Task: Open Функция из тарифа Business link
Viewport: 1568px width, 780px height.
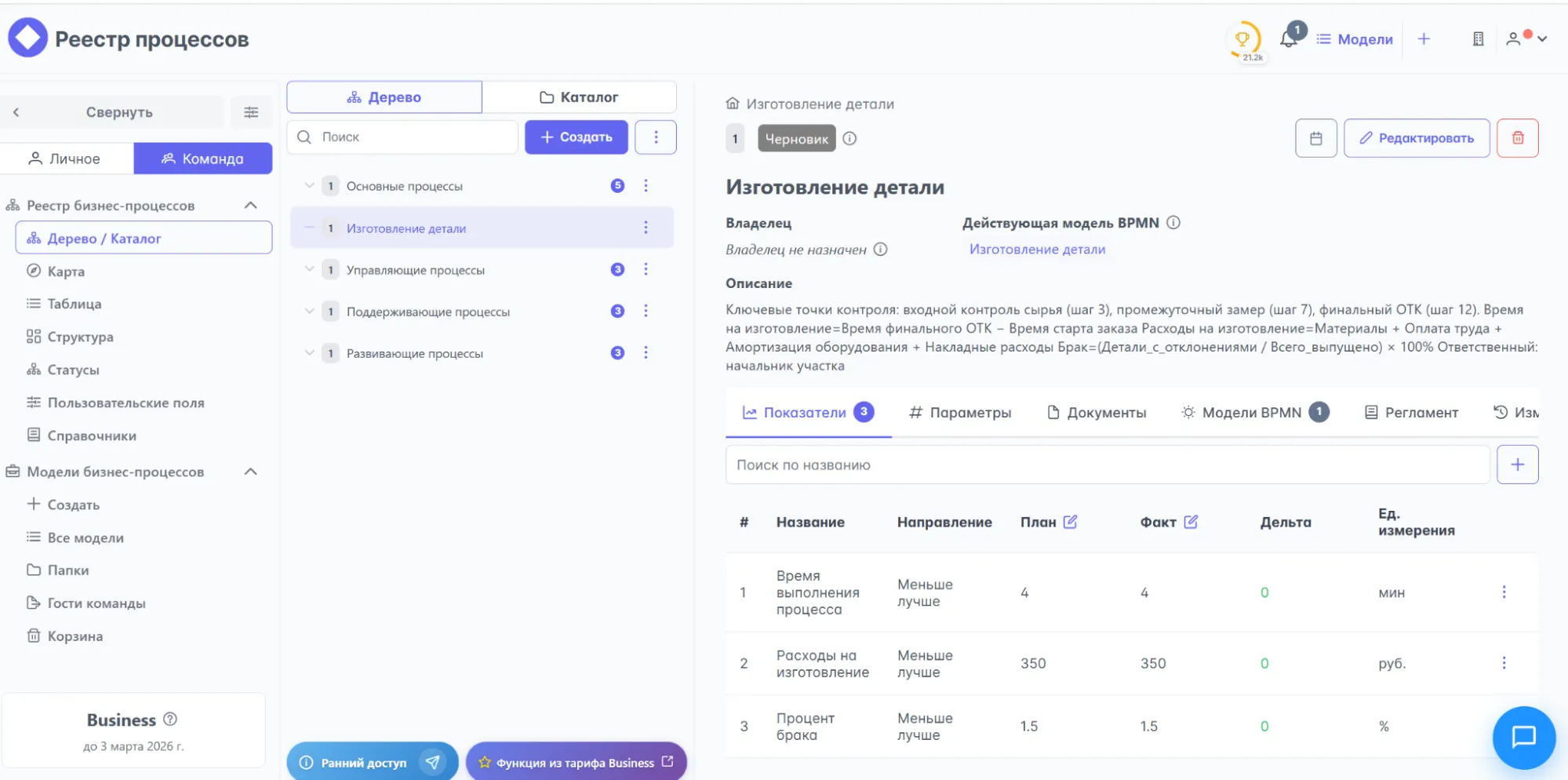Action: [x=577, y=762]
